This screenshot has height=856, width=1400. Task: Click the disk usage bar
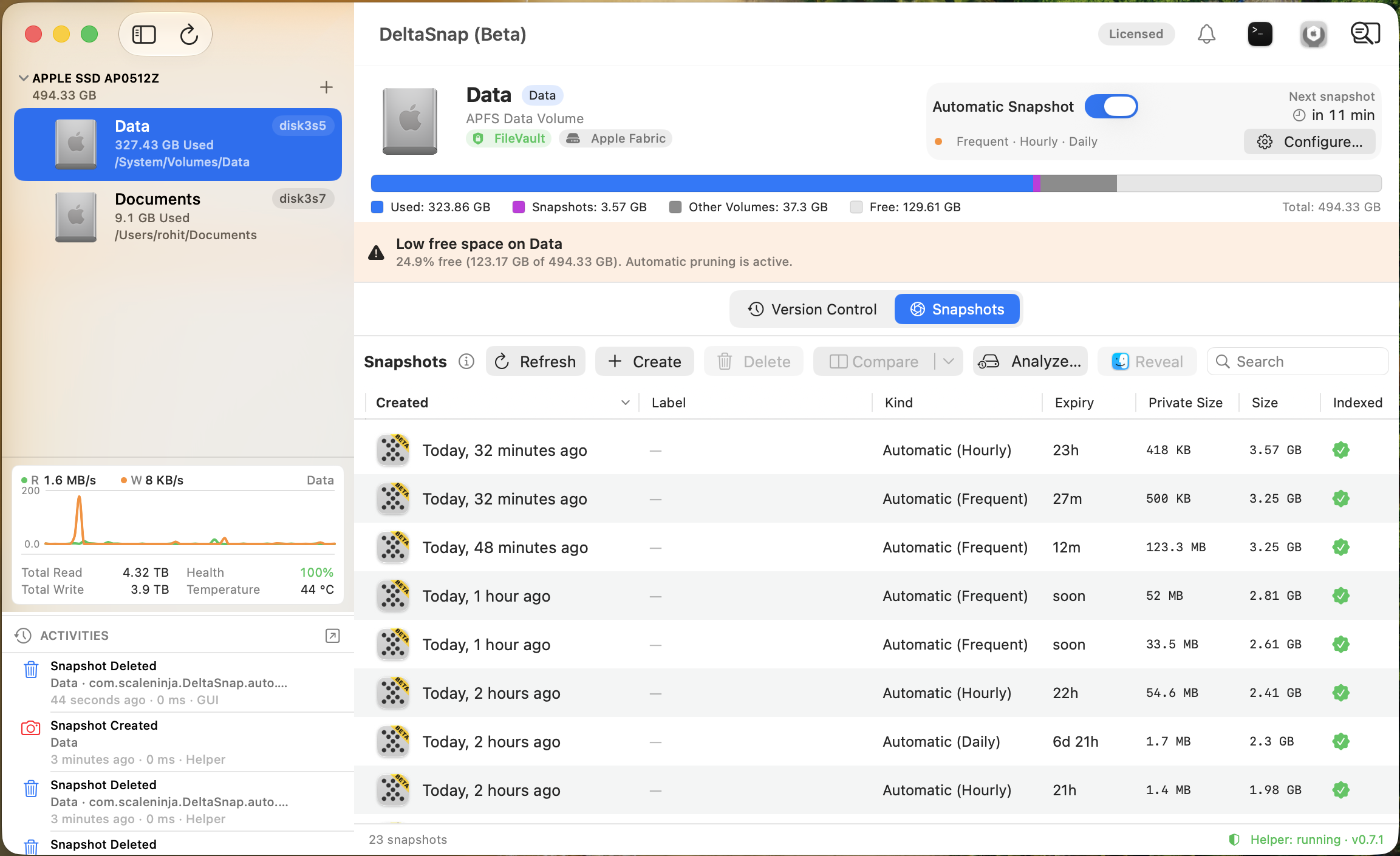point(876,183)
